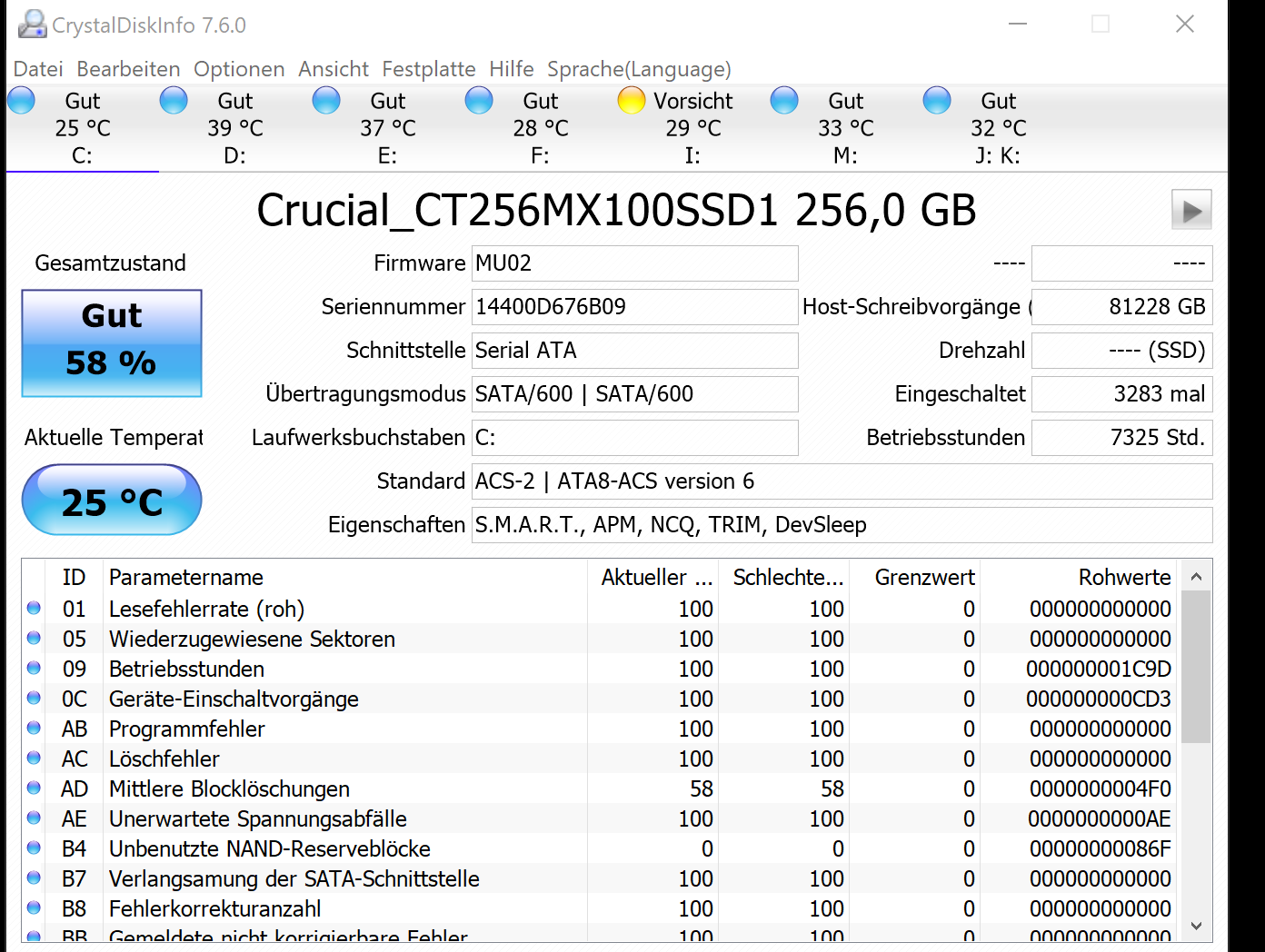Image resolution: width=1265 pixels, height=952 pixels.
Task: Click the CrystalDiskInfo application icon in the titlebar
Action: click(33, 25)
